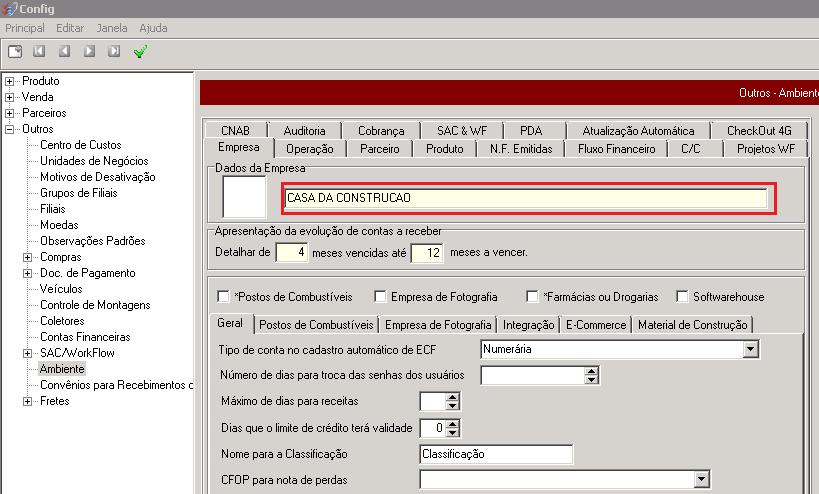Increase the Máximo de dias para receitas value
Screen dimensions: 819x494
click(x=453, y=397)
